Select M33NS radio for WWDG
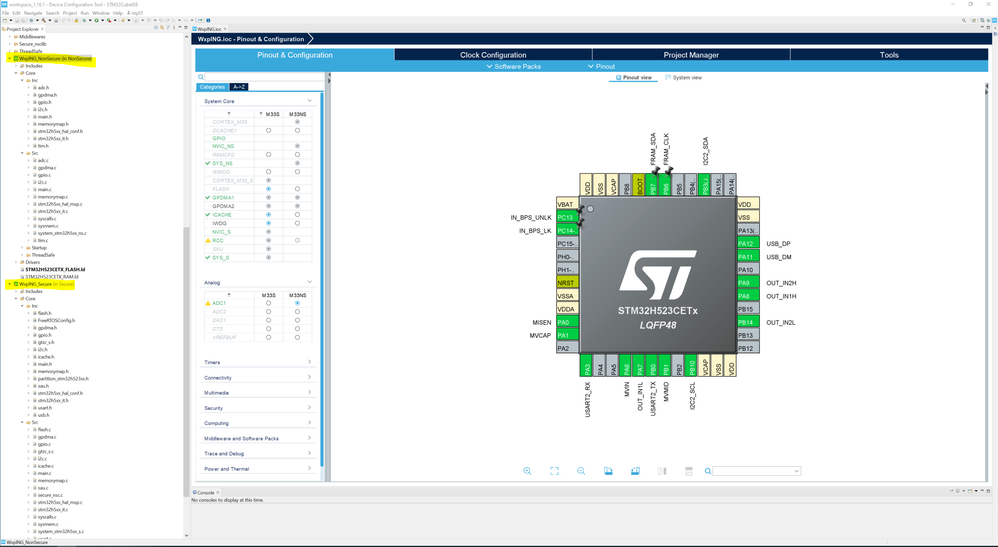 point(297,172)
